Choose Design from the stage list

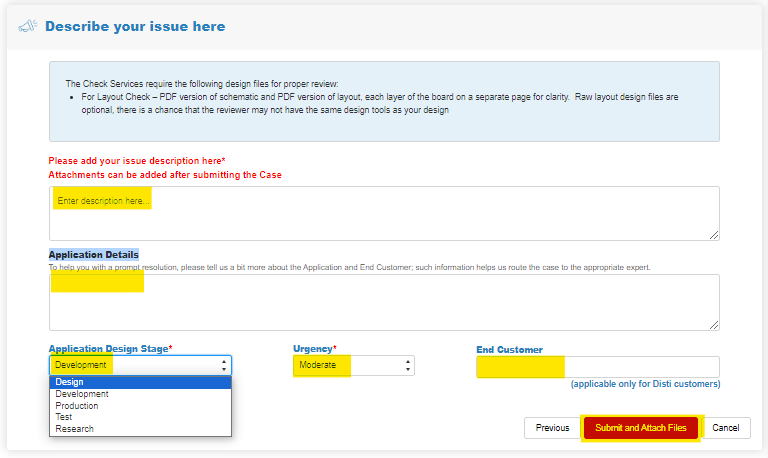coord(141,382)
